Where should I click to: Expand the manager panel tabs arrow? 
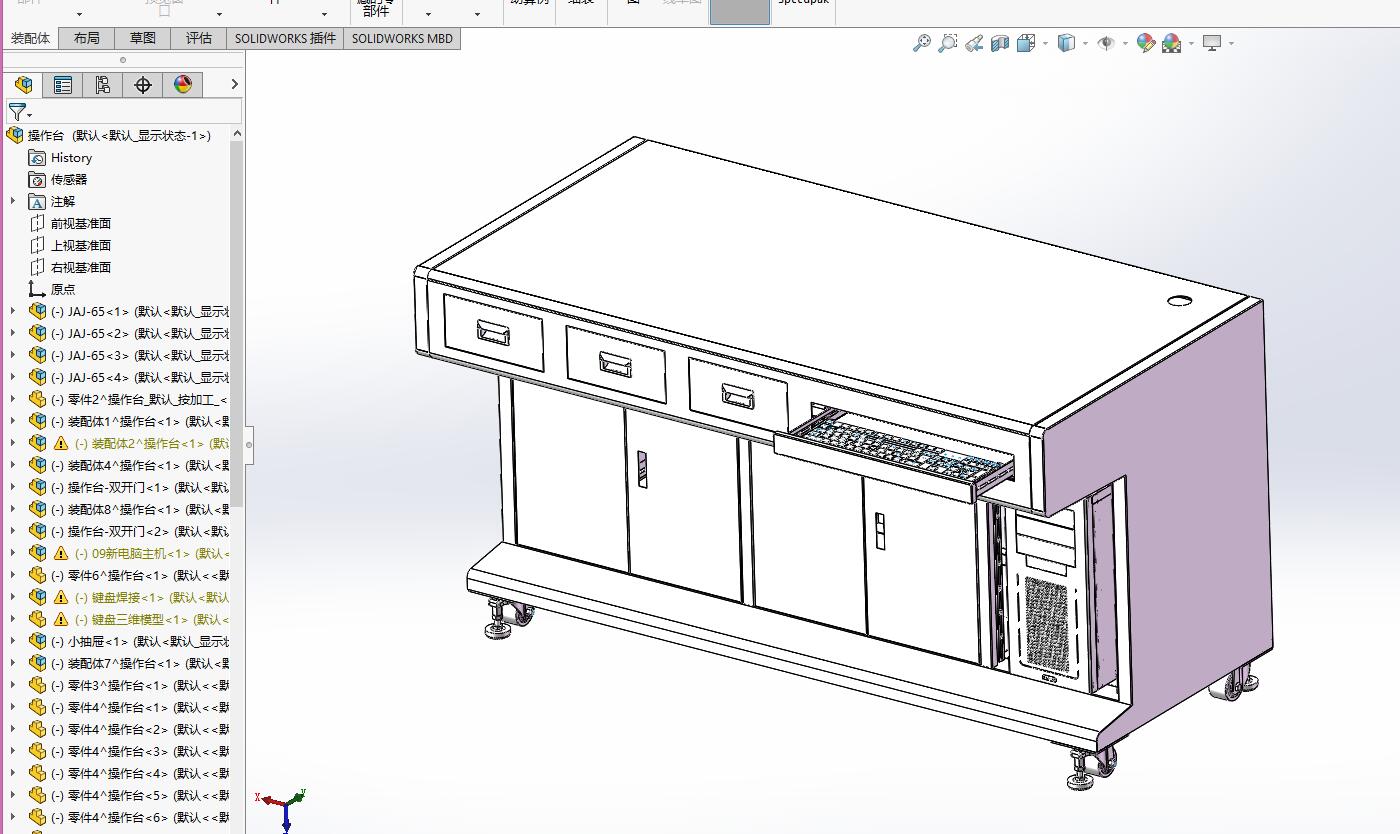point(234,85)
